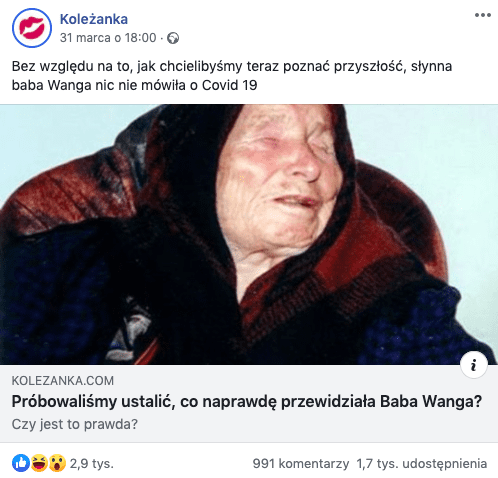
Task: Click the Koleżanka lips logo avatar
Action: point(32,28)
